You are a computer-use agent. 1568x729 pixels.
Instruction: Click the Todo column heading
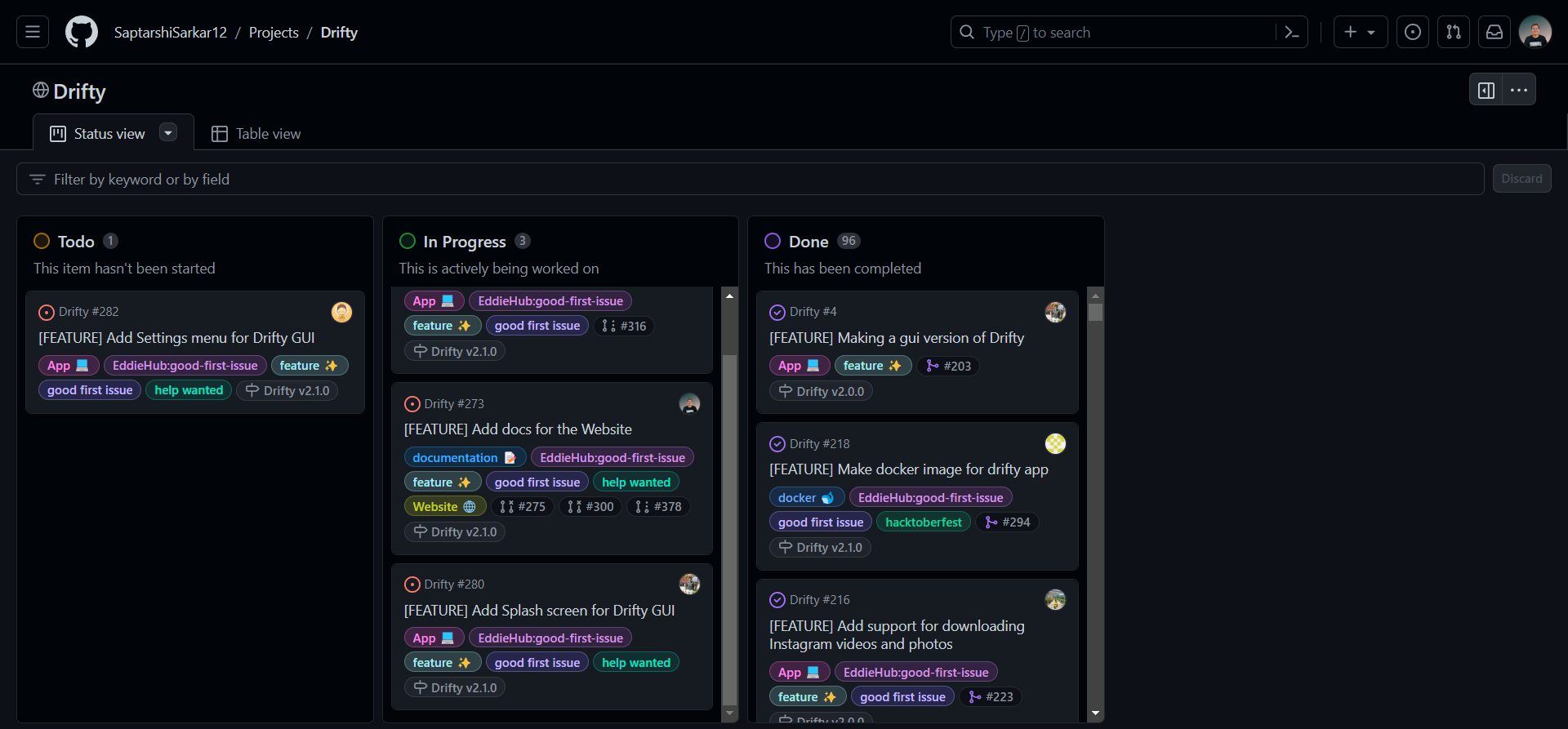[x=76, y=241]
